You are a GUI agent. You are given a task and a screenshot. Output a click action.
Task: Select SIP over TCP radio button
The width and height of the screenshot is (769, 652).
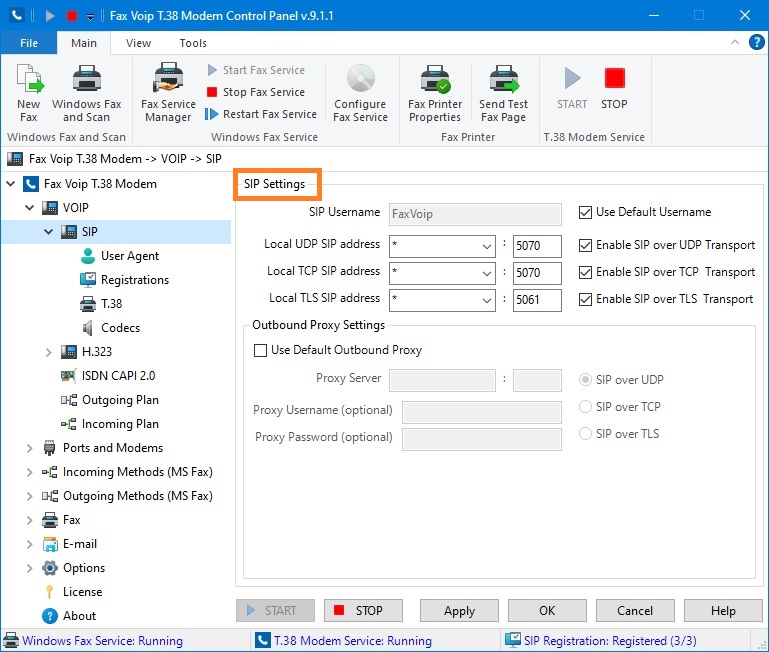pos(585,407)
